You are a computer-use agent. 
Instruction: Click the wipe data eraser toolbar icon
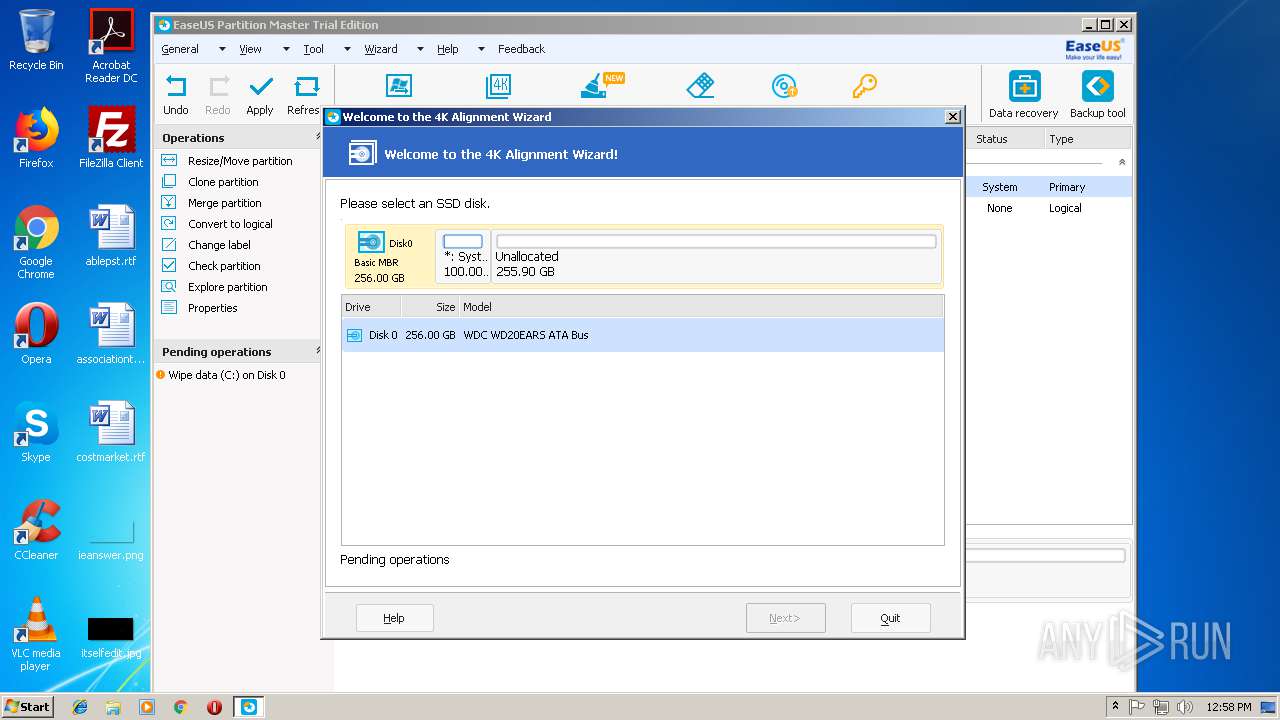click(x=700, y=86)
